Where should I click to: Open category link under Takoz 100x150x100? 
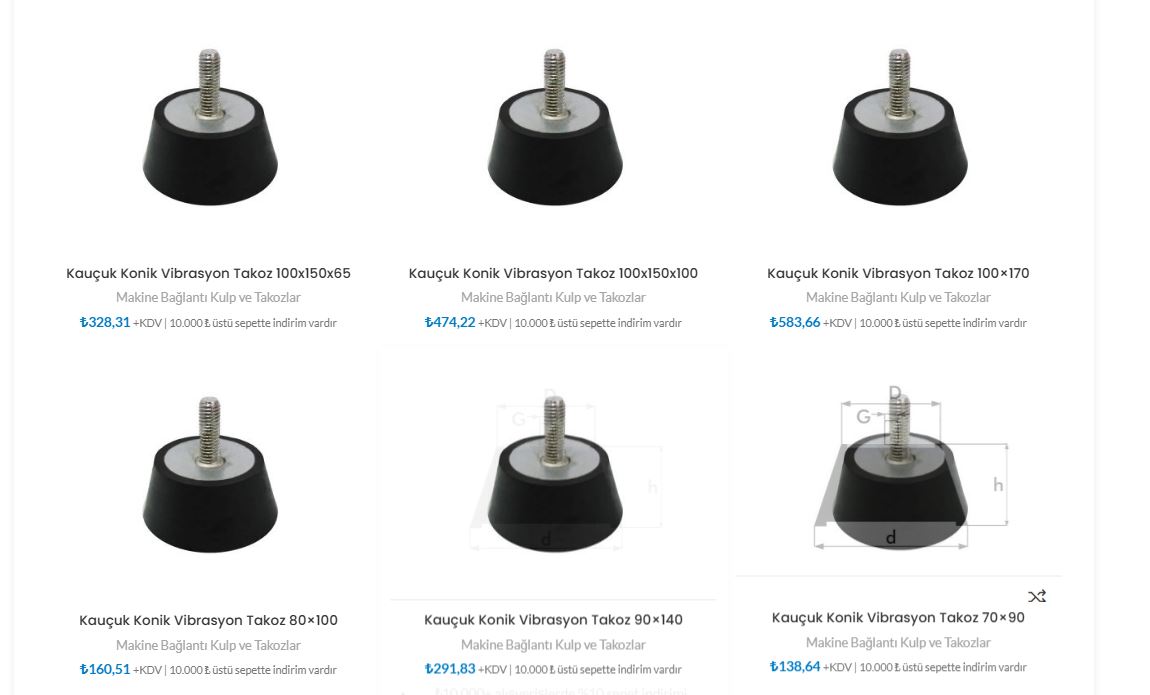(553, 298)
